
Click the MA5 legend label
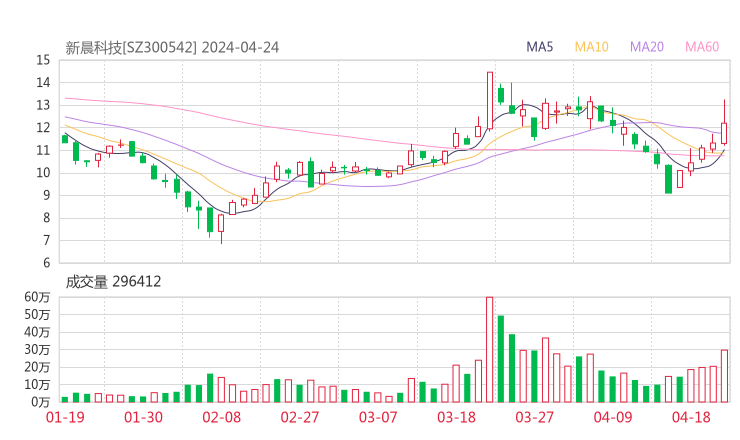[x=539, y=47]
